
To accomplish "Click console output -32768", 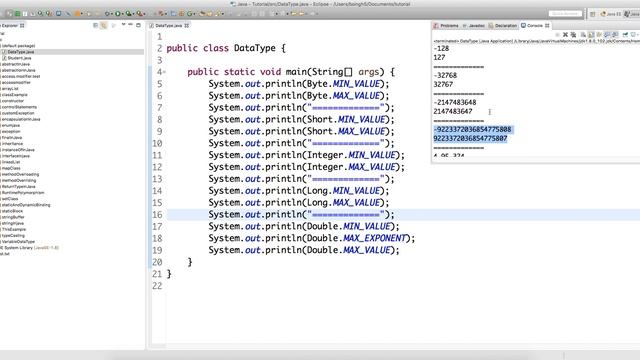I will pyautogui.click(x=445, y=76).
